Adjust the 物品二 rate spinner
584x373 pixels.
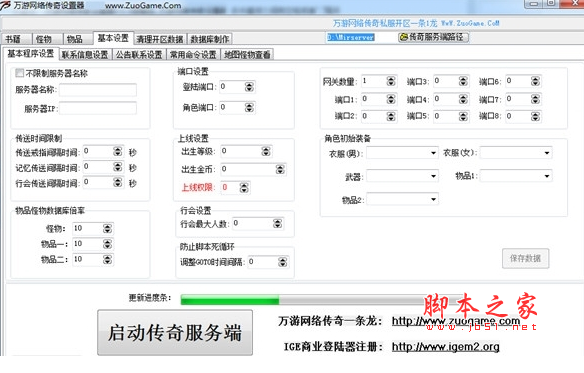tap(107, 259)
